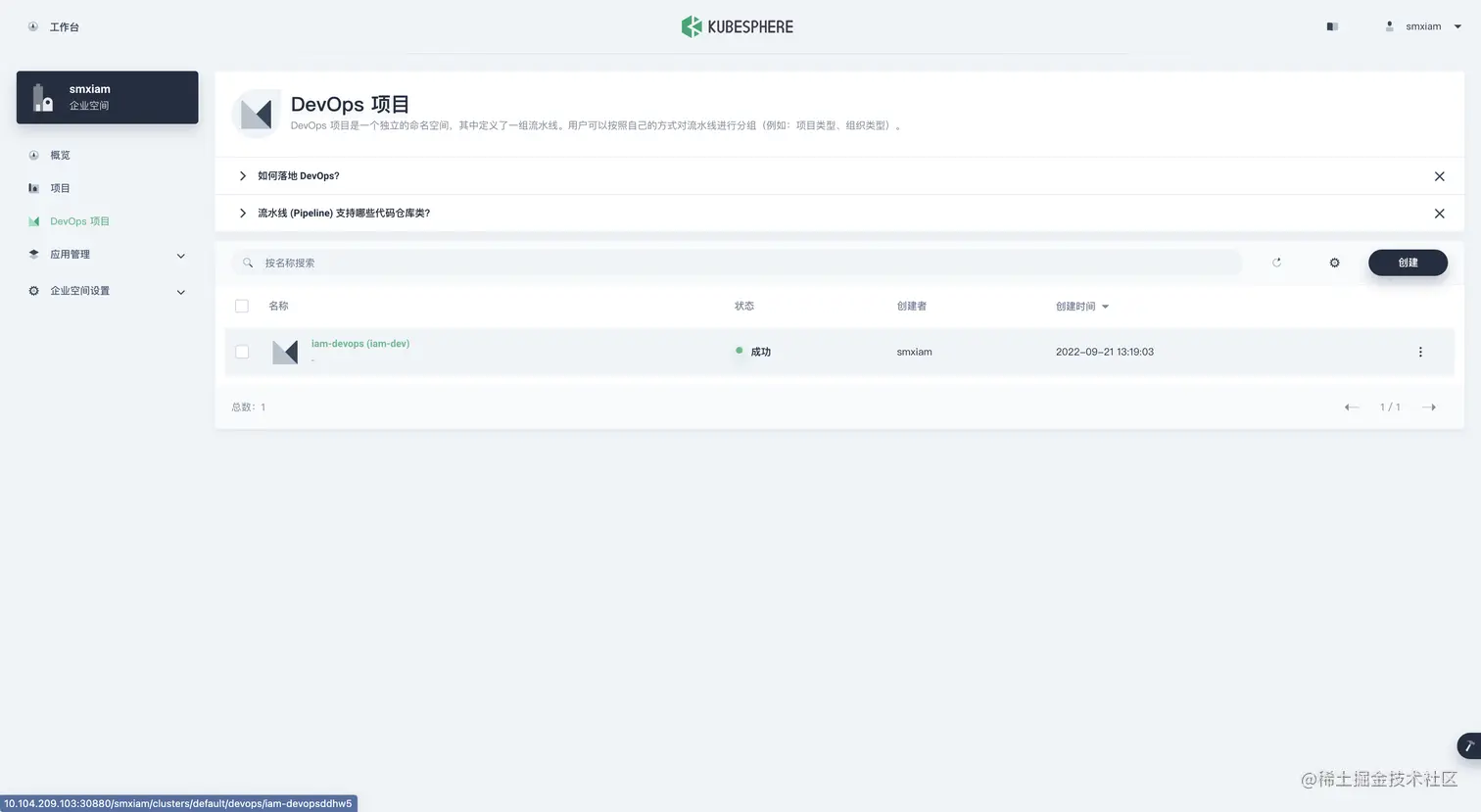Open the iam-devops (iam-dev) project link
1481x812 pixels.
click(x=360, y=344)
